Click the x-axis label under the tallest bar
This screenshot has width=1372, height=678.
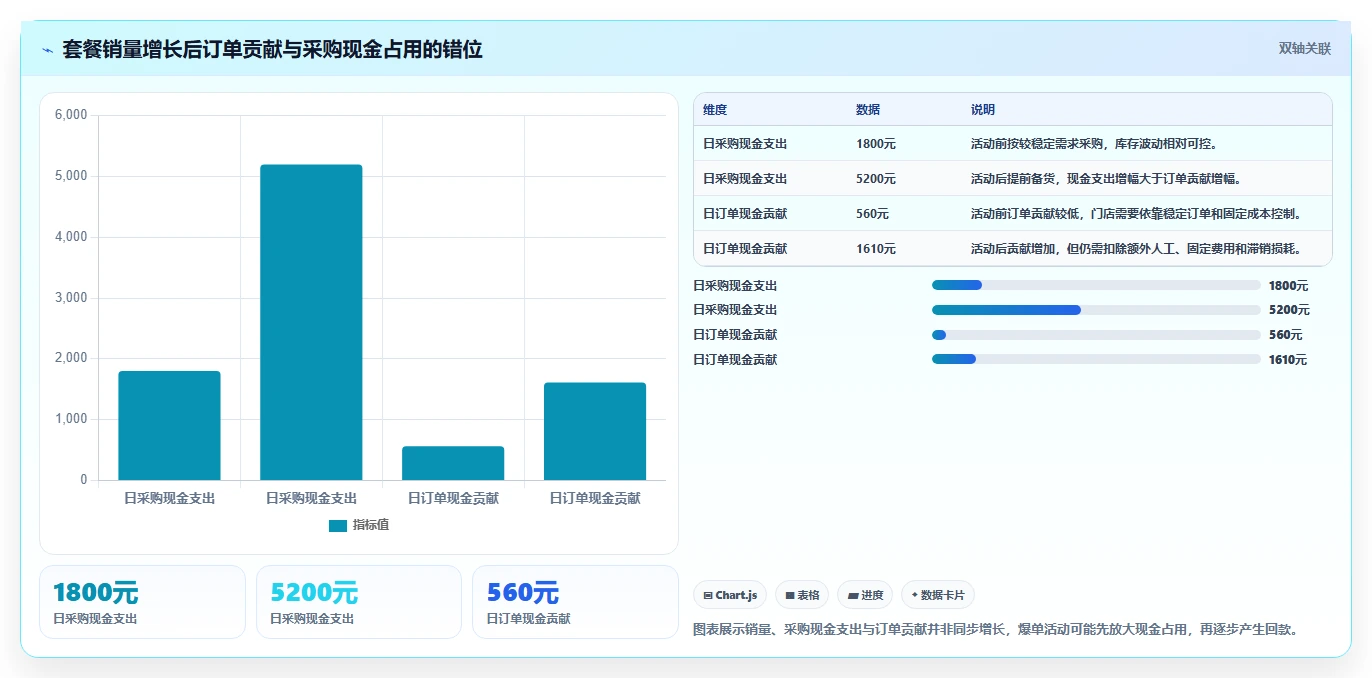(311, 497)
